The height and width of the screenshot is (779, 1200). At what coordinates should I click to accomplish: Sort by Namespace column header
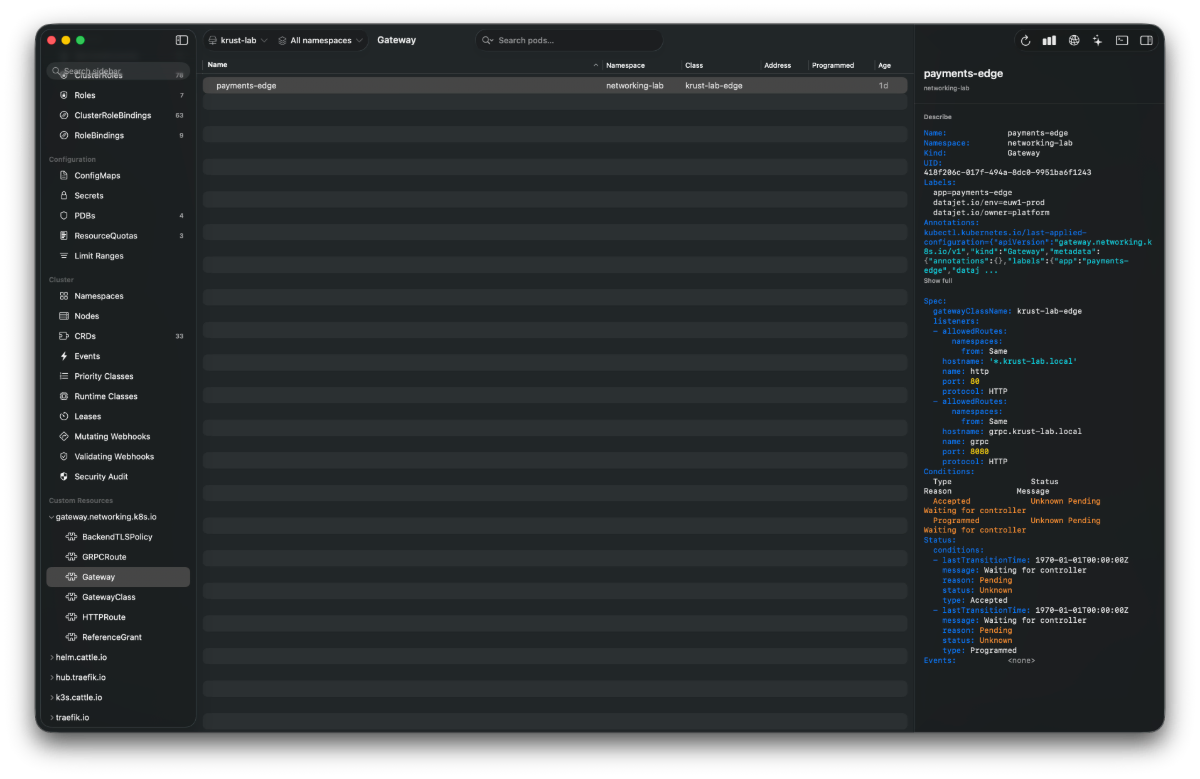point(625,65)
